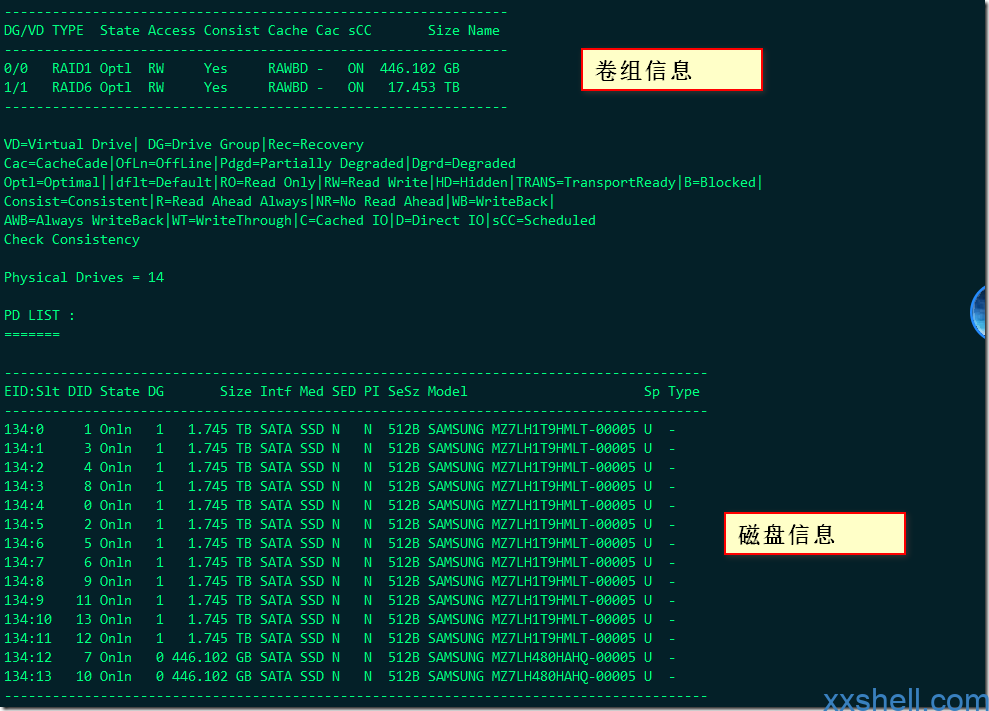Image resolution: width=989 pixels, height=711 pixels.
Task: Select disk row 134:9
Action: 340,600
